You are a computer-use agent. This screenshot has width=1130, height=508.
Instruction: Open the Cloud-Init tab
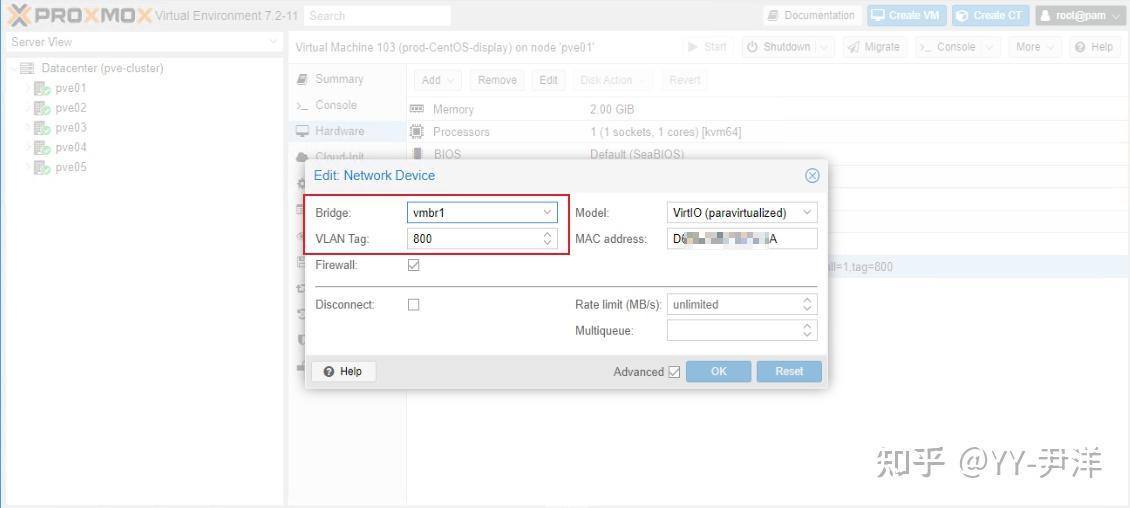point(347,156)
